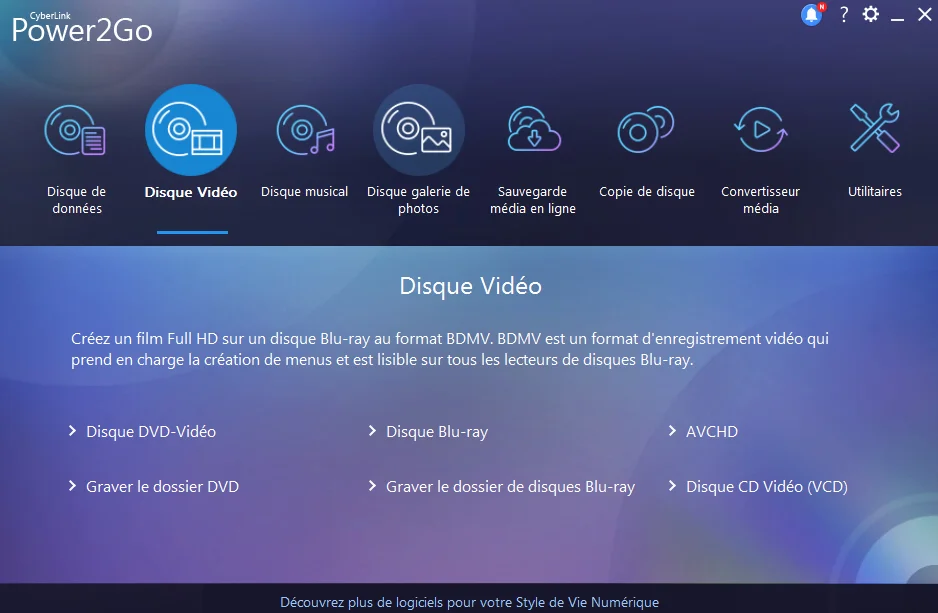Open the Convertisseur média icon
The width and height of the screenshot is (938, 613).
tap(760, 129)
